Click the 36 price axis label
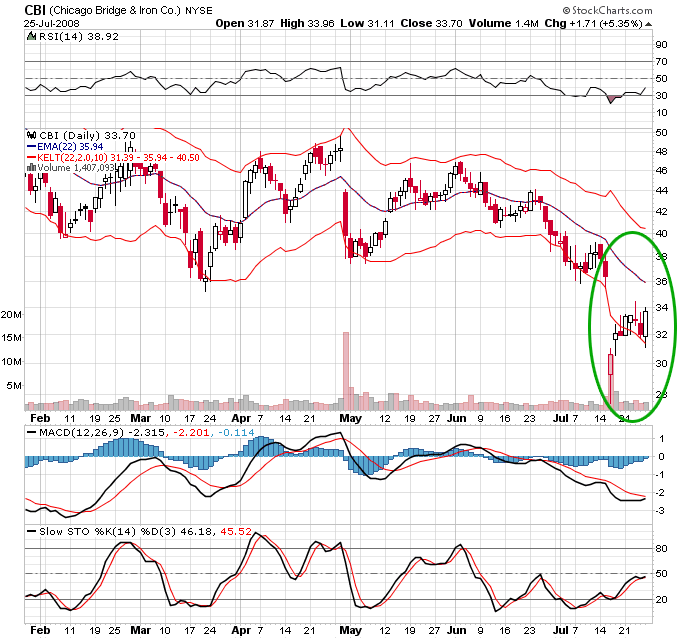Viewport: 684px width, 639px height. [662, 281]
